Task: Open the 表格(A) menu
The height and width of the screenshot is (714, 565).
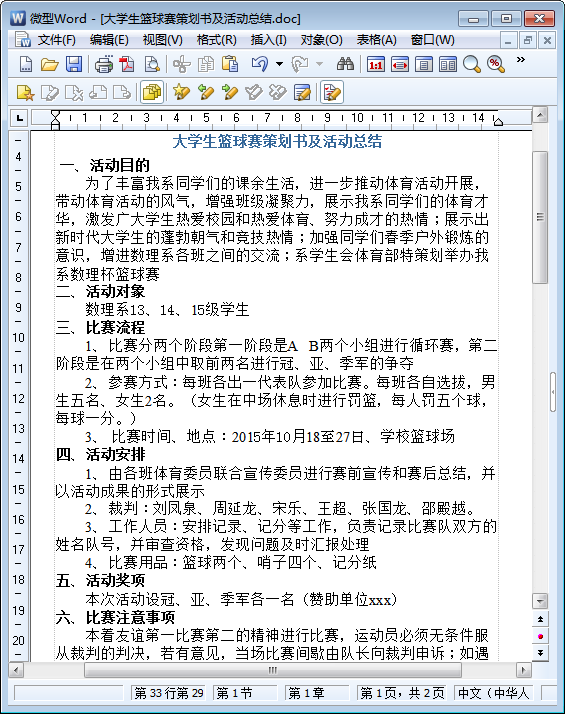Action: [377, 40]
